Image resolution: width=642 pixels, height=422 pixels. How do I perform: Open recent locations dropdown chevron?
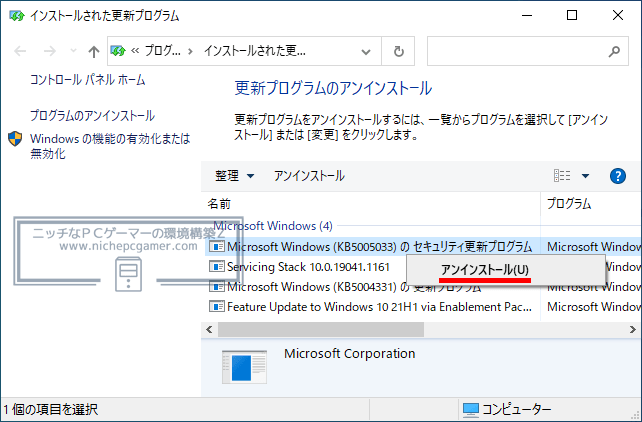point(73,51)
